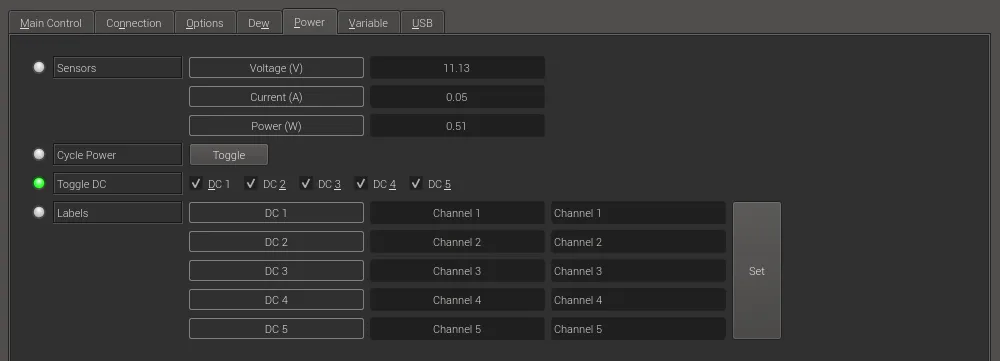The image size is (1000, 361).
Task: Open the Variable tab
Action: point(368,23)
